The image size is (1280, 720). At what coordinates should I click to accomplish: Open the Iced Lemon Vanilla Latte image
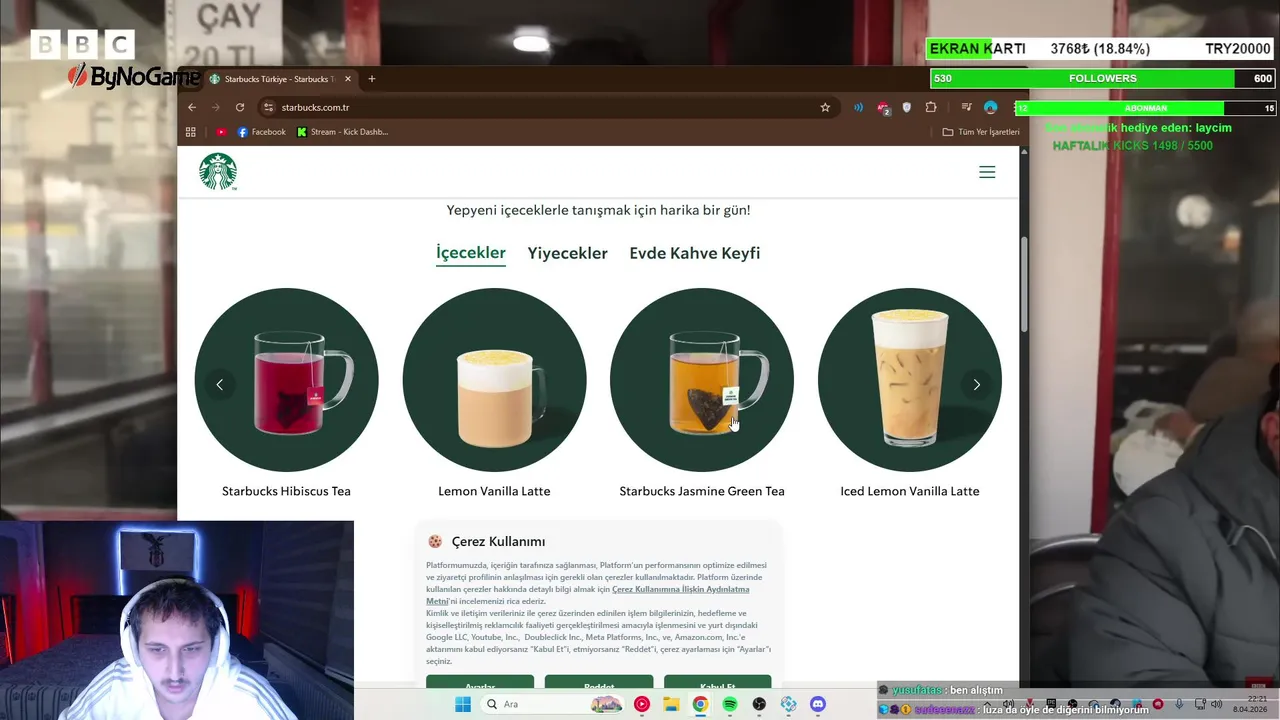[910, 380]
